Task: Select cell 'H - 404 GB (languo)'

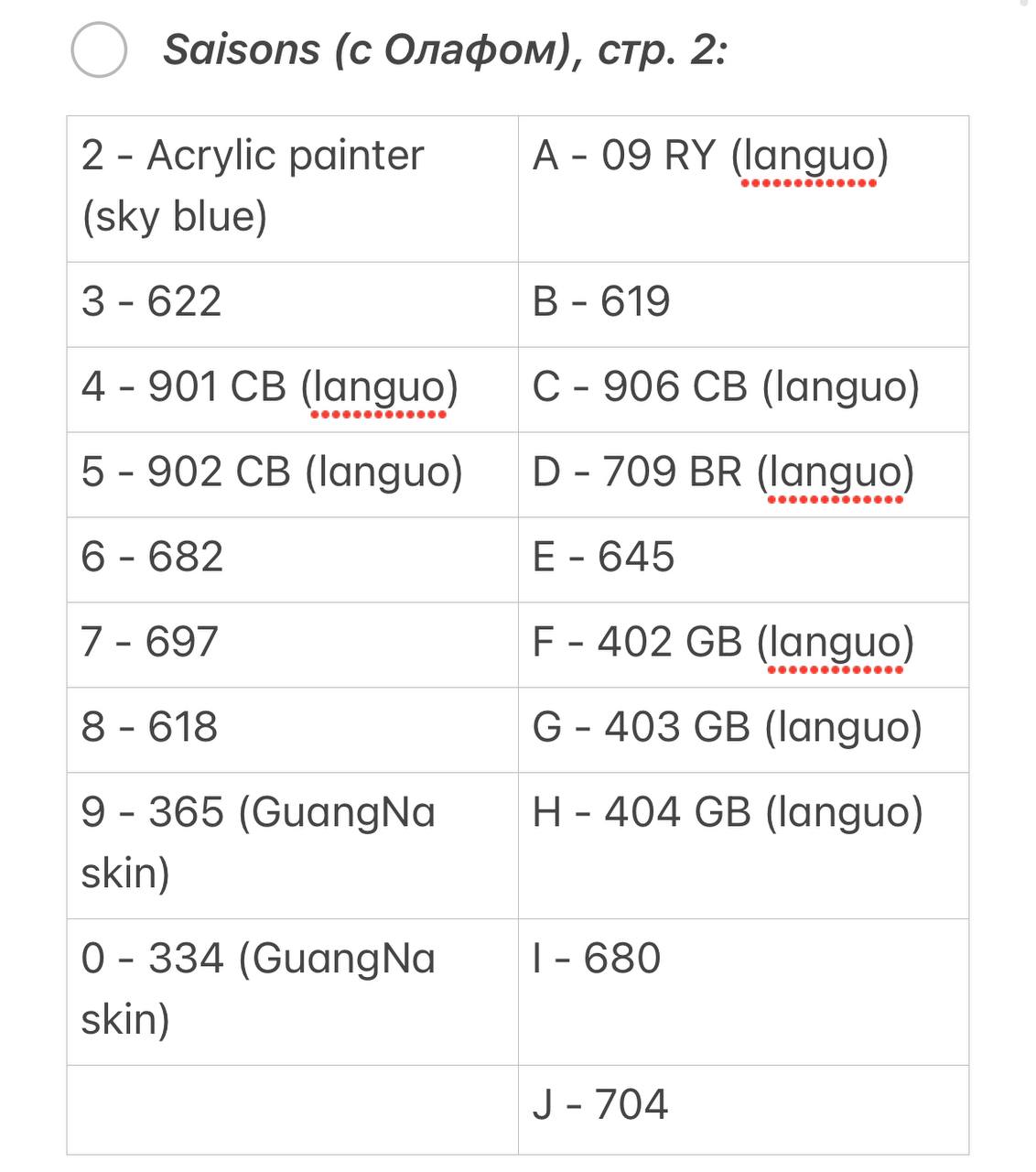Action: pyautogui.click(x=743, y=845)
